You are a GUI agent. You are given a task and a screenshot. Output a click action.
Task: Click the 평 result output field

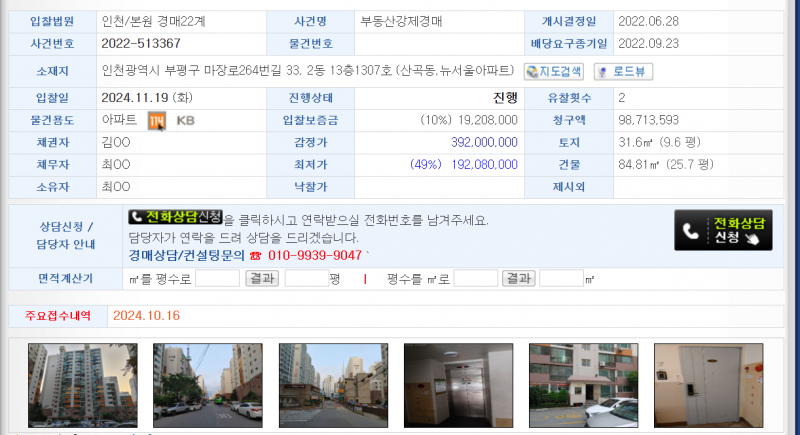click(306, 278)
